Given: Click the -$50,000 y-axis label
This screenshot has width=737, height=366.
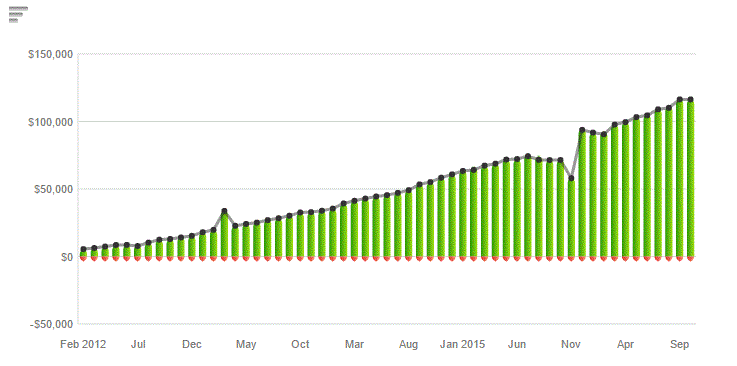Looking at the screenshot, I should tap(52, 325).
